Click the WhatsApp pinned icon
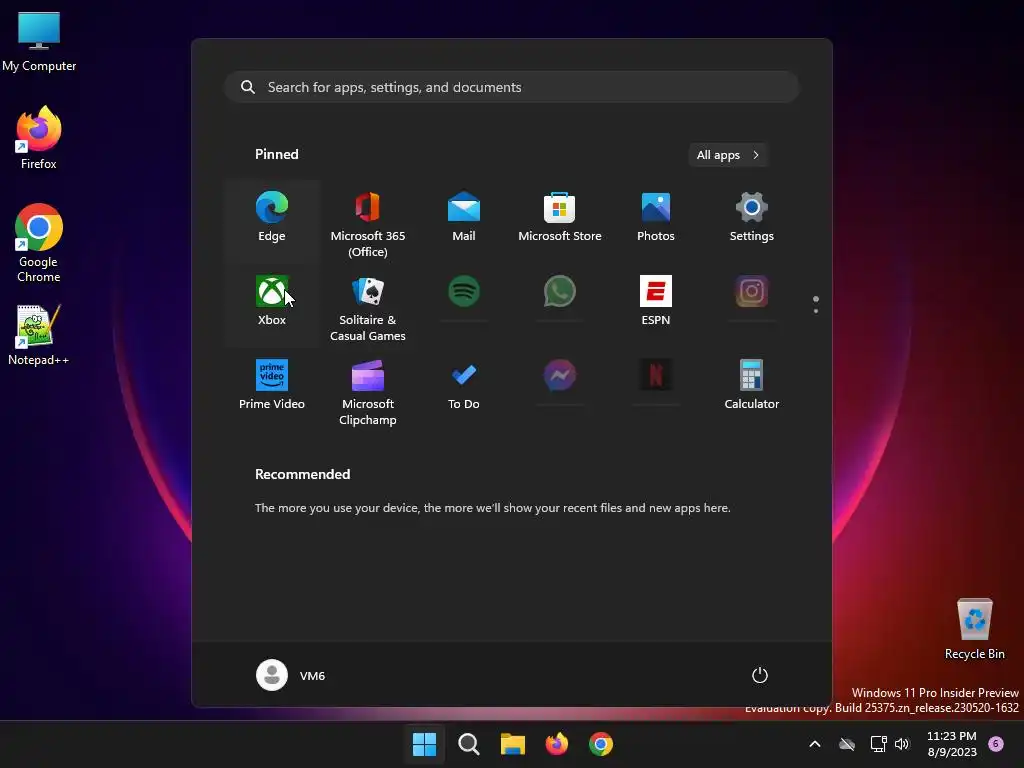This screenshot has width=1024, height=768. [560, 291]
